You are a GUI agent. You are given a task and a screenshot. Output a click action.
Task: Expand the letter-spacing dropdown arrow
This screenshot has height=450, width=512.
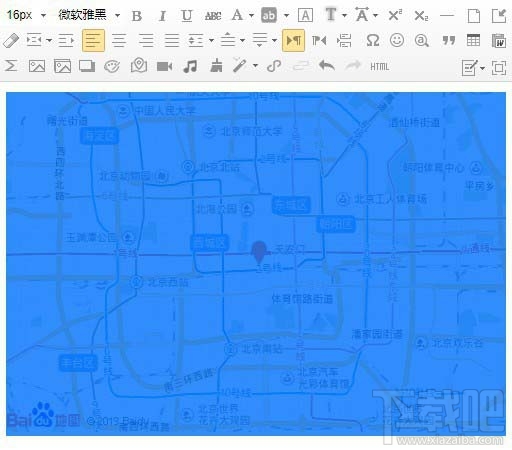[x=375, y=15]
